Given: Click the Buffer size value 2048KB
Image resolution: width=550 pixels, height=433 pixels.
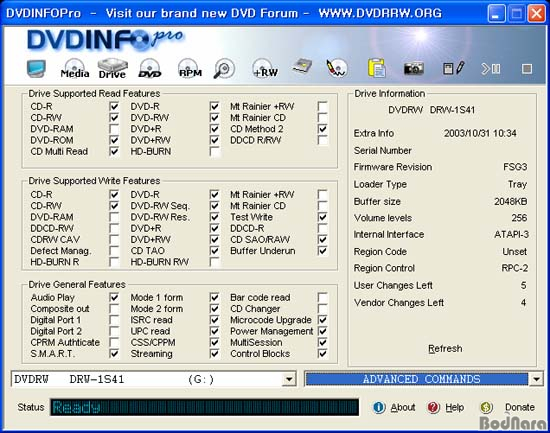Looking at the screenshot, I should click(x=510, y=201).
